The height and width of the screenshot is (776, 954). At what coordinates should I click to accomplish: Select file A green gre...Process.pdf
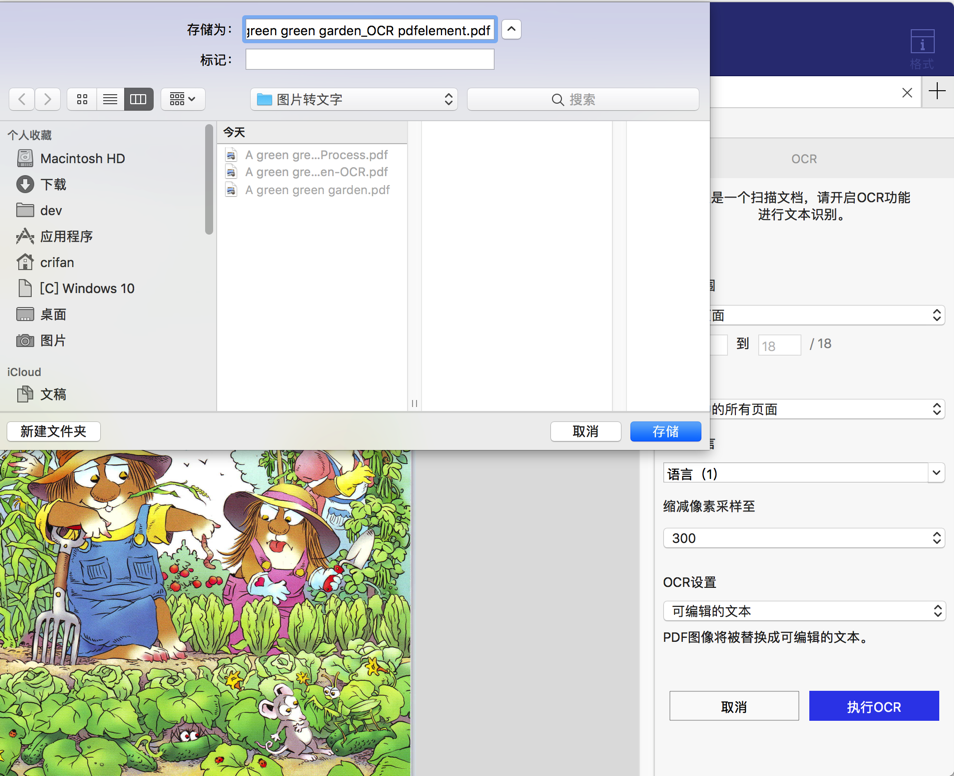pos(316,155)
